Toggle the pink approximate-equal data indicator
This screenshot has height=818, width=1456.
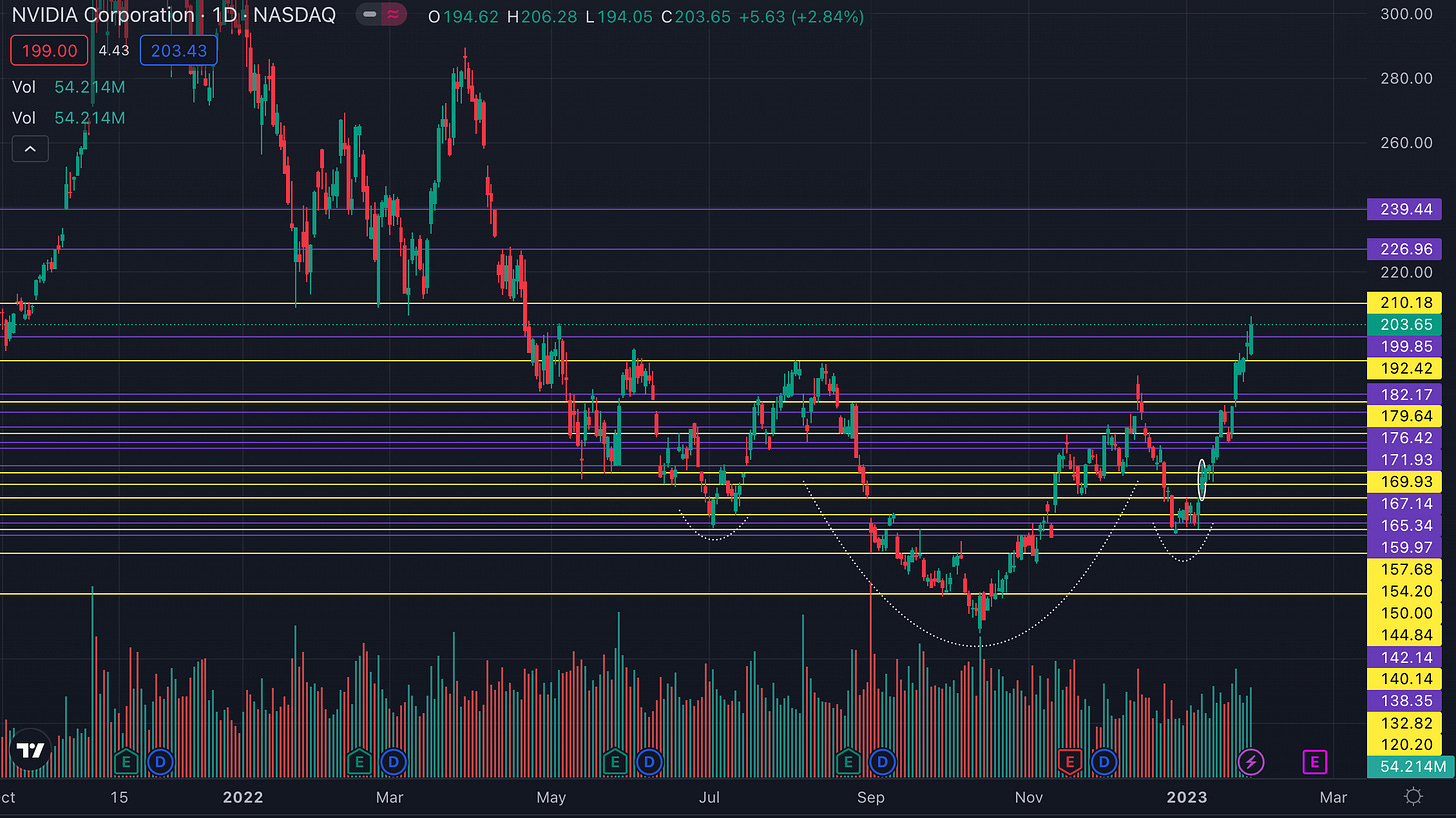pyautogui.click(x=394, y=16)
